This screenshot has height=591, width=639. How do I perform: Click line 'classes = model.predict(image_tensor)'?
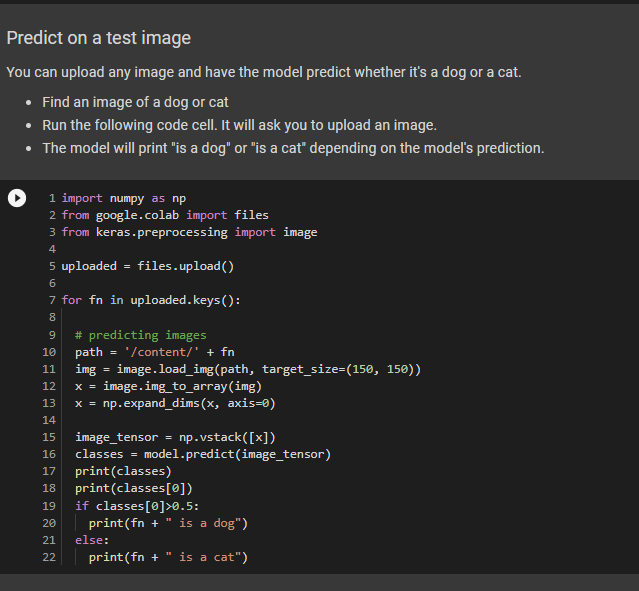[x=203, y=454]
